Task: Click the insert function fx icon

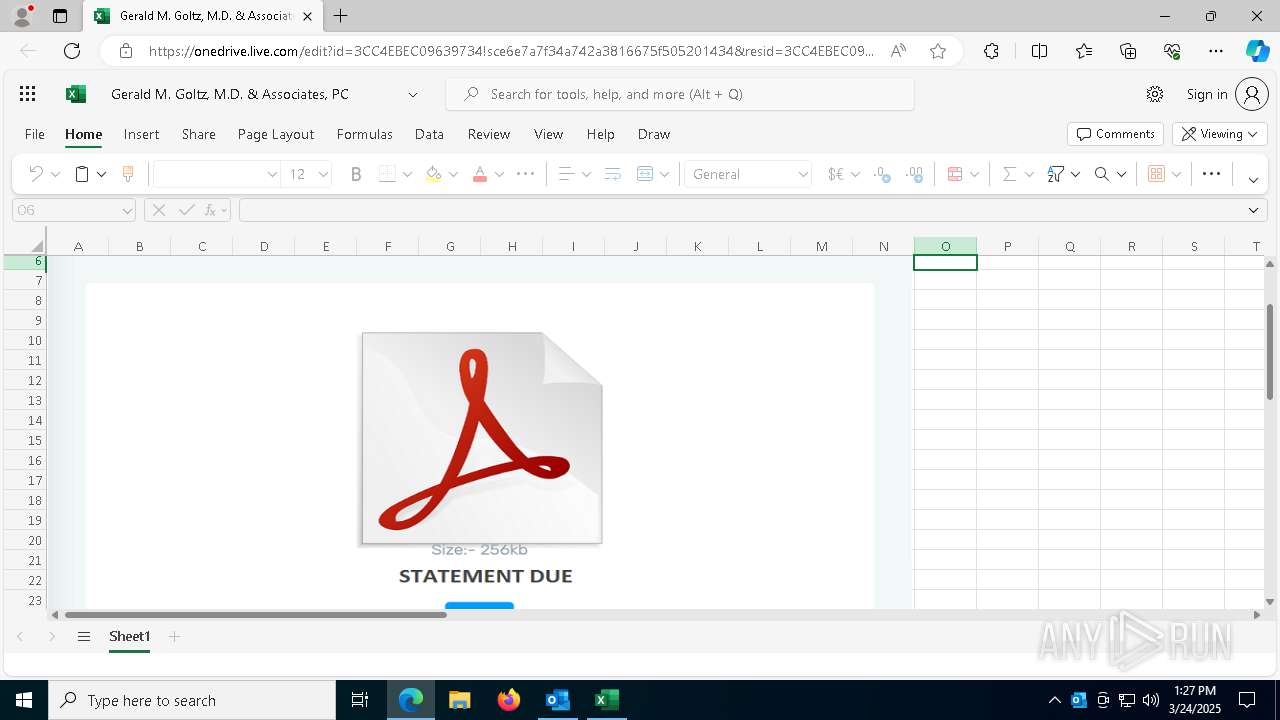Action: point(210,210)
